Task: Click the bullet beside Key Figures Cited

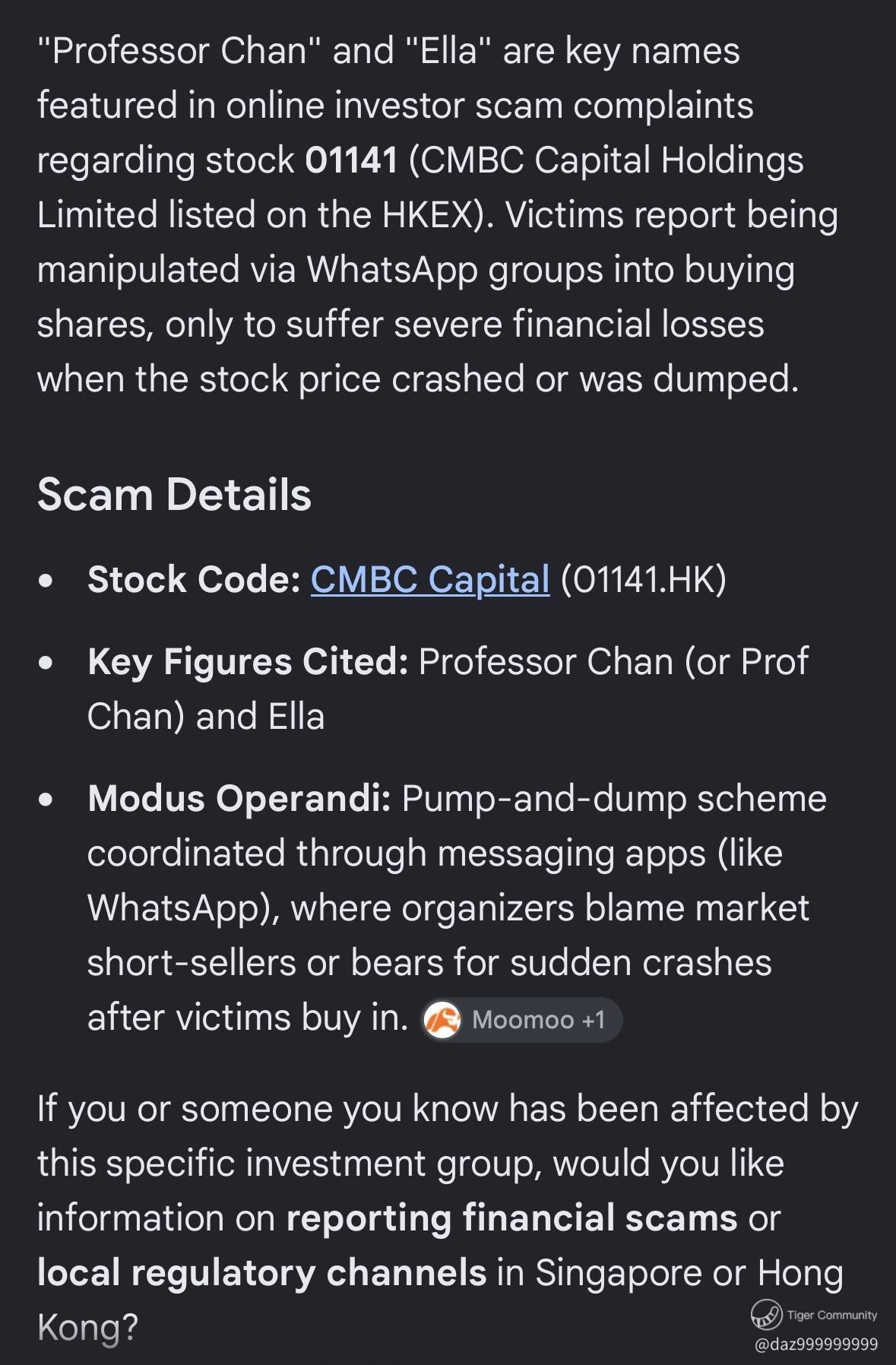Action: click(x=46, y=663)
